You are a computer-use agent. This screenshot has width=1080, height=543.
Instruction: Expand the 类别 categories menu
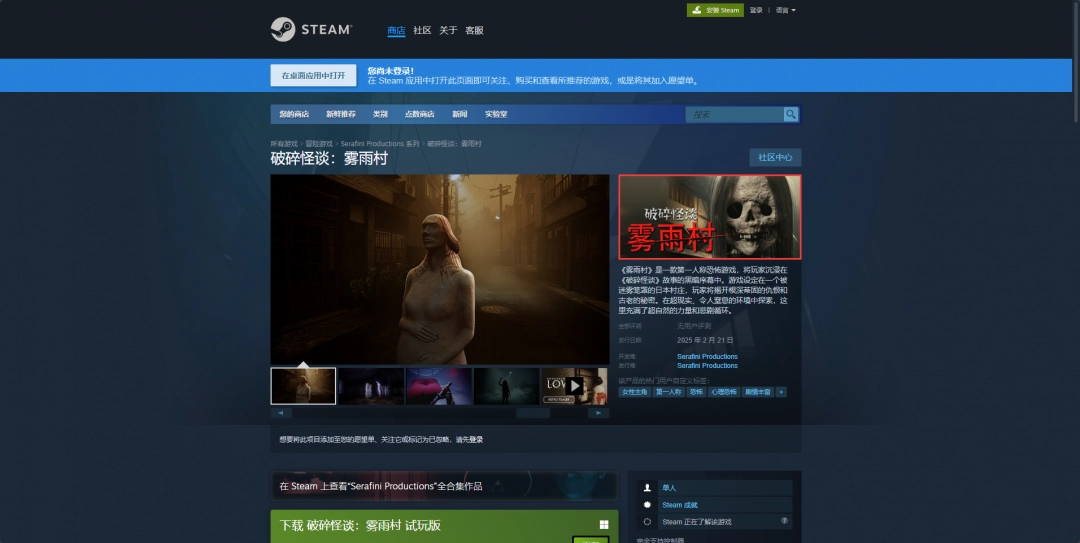point(380,114)
